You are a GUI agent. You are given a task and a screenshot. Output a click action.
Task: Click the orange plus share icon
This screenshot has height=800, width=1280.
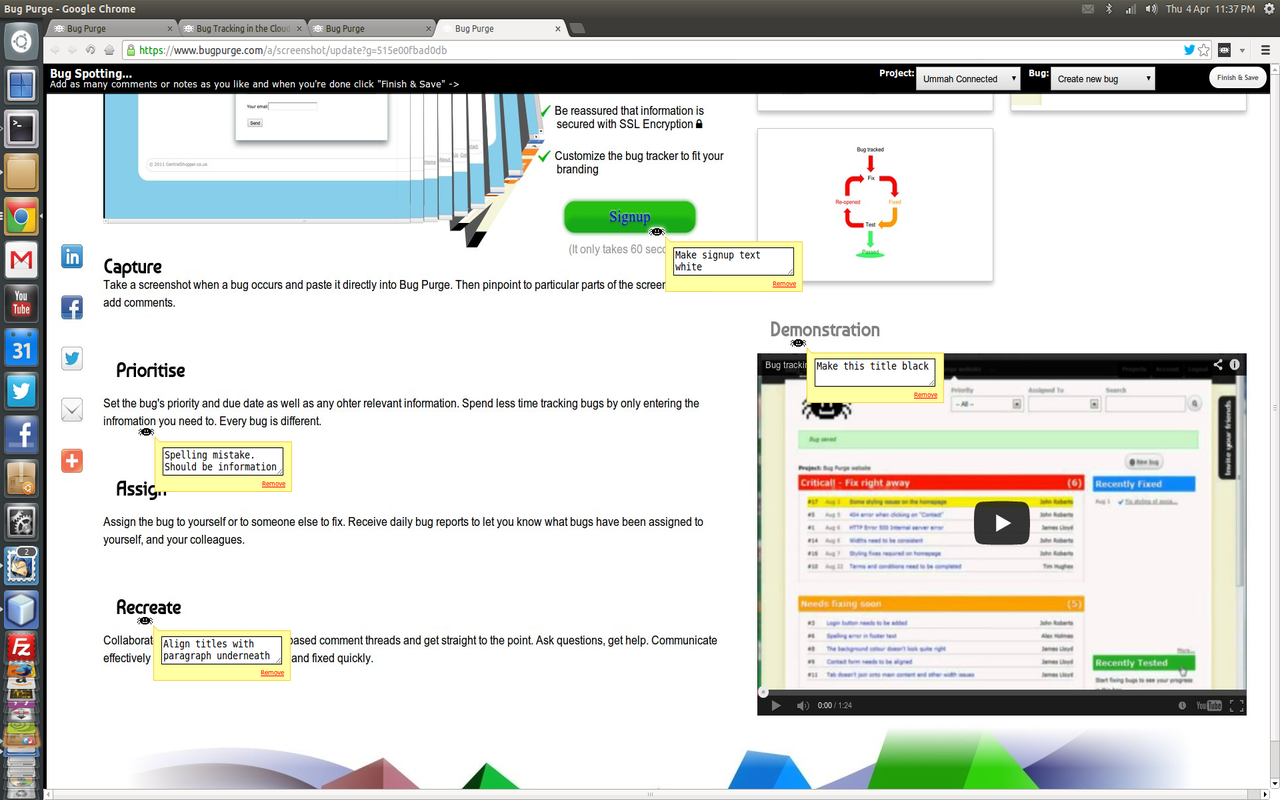[x=72, y=460]
